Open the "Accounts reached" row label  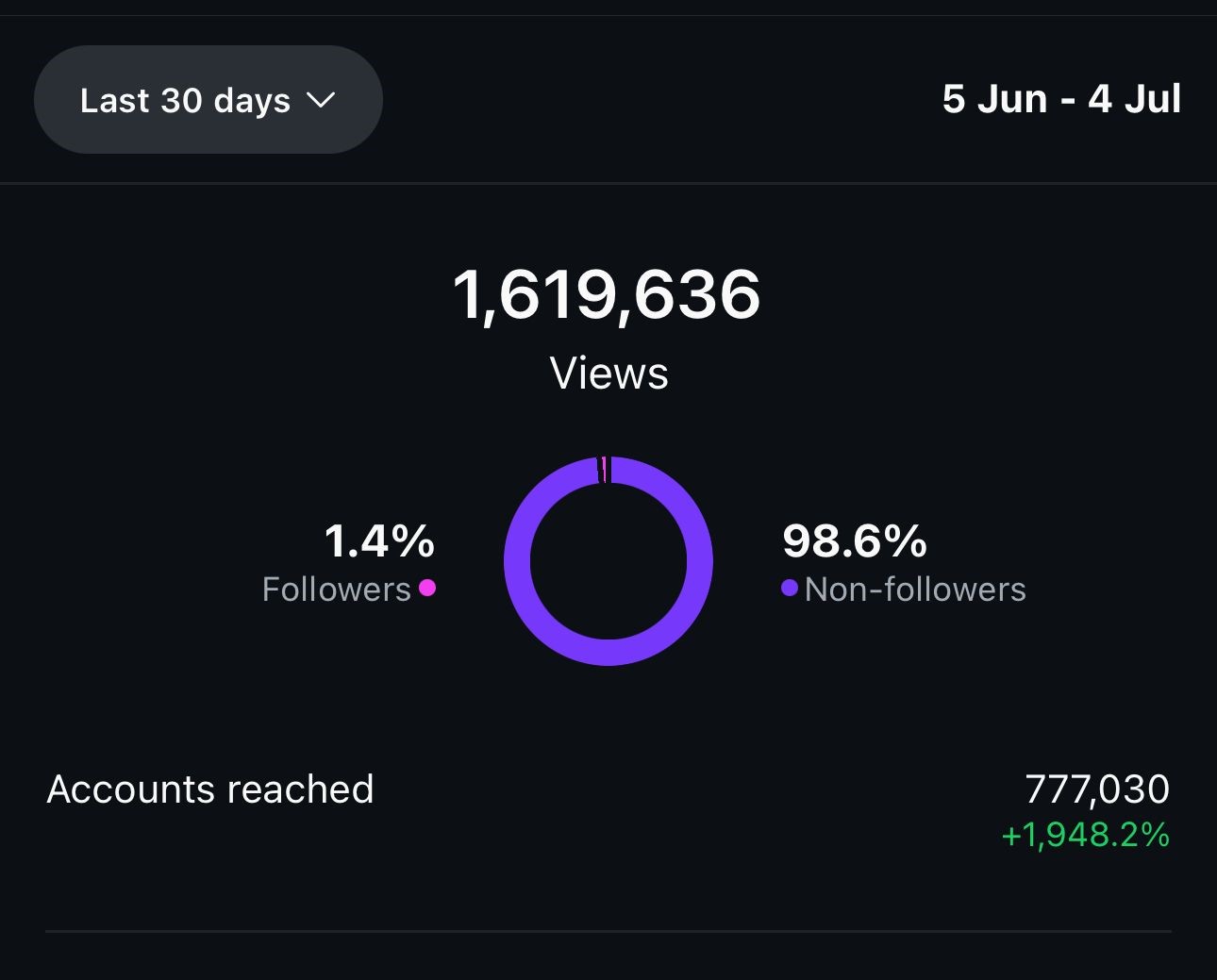pos(210,789)
